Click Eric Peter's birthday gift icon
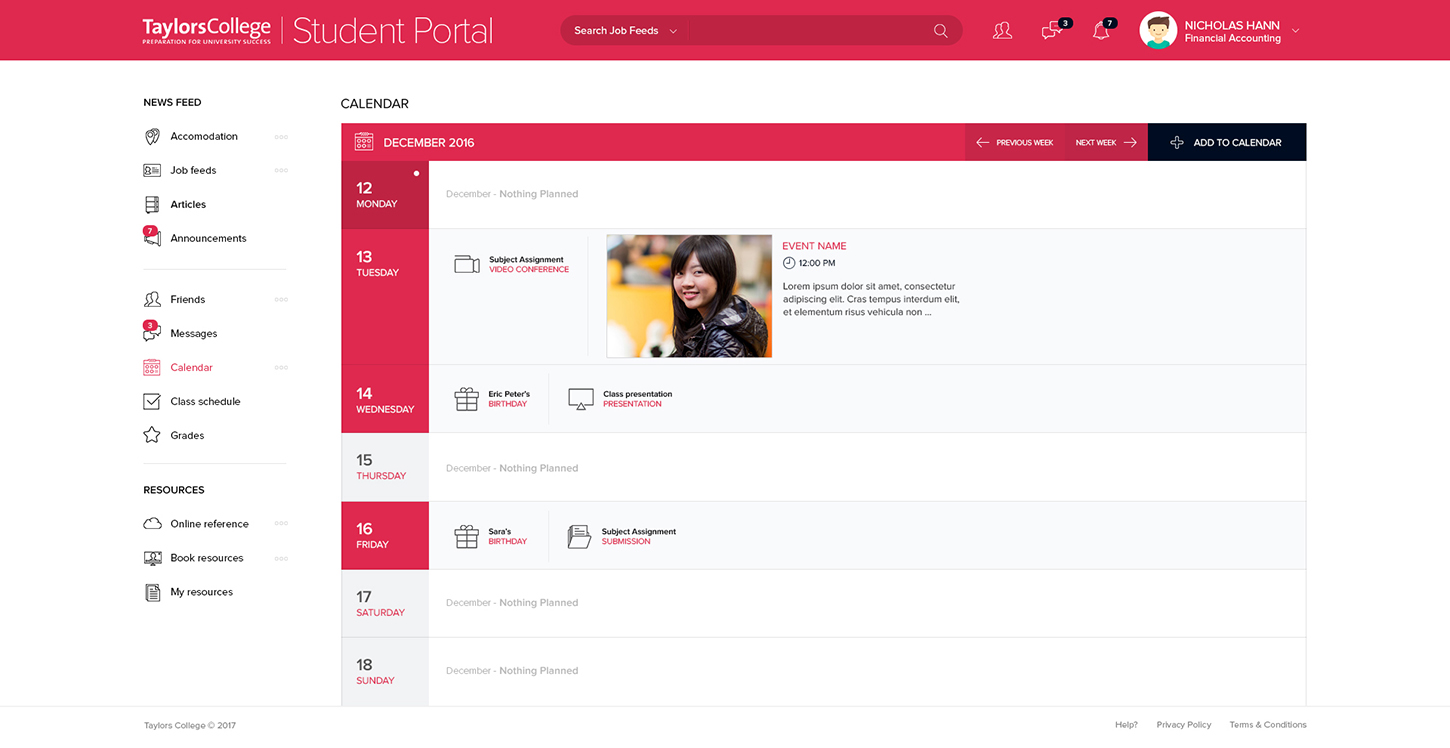 (x=467, y=399)
